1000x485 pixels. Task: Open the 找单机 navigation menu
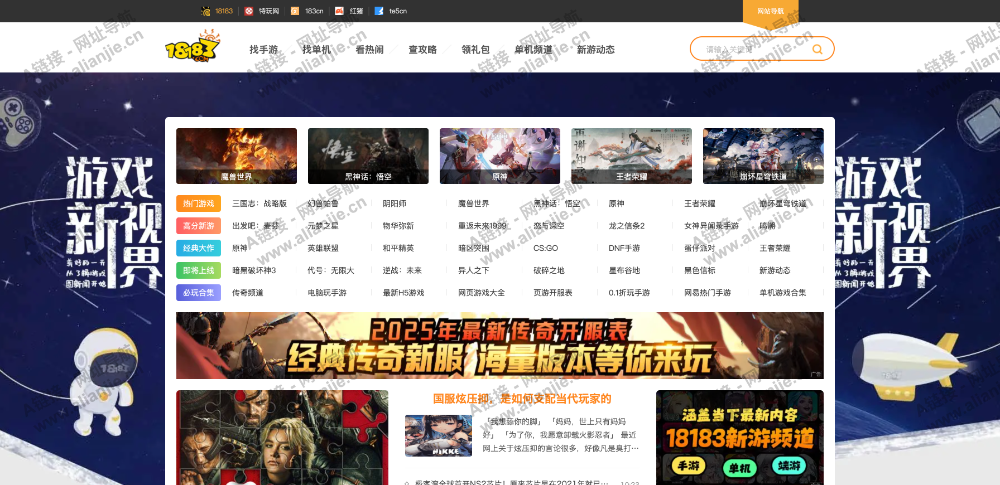[316, 50]
